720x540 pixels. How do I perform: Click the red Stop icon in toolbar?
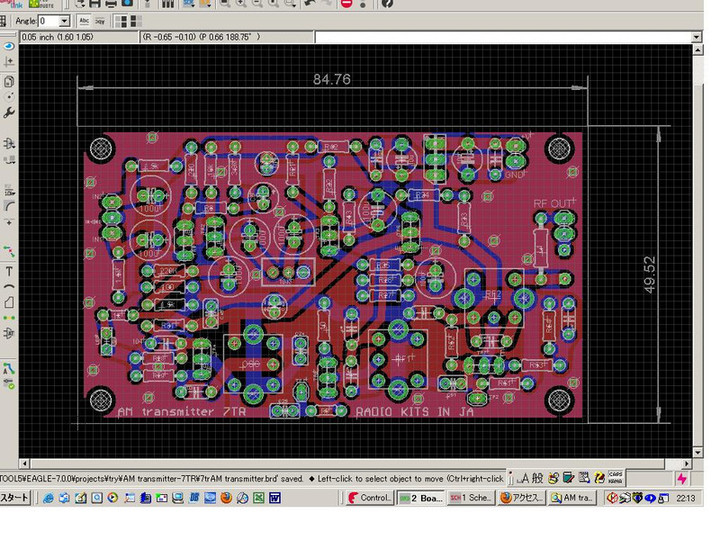click(346, 3)
